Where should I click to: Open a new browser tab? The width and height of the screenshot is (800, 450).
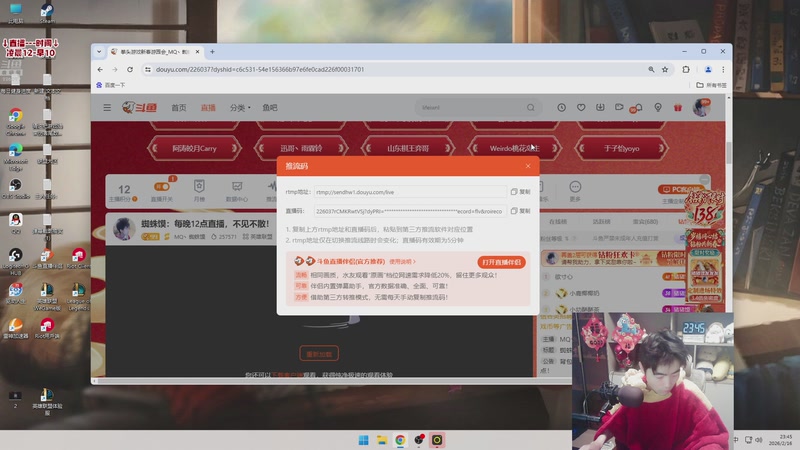pos(212,52)
